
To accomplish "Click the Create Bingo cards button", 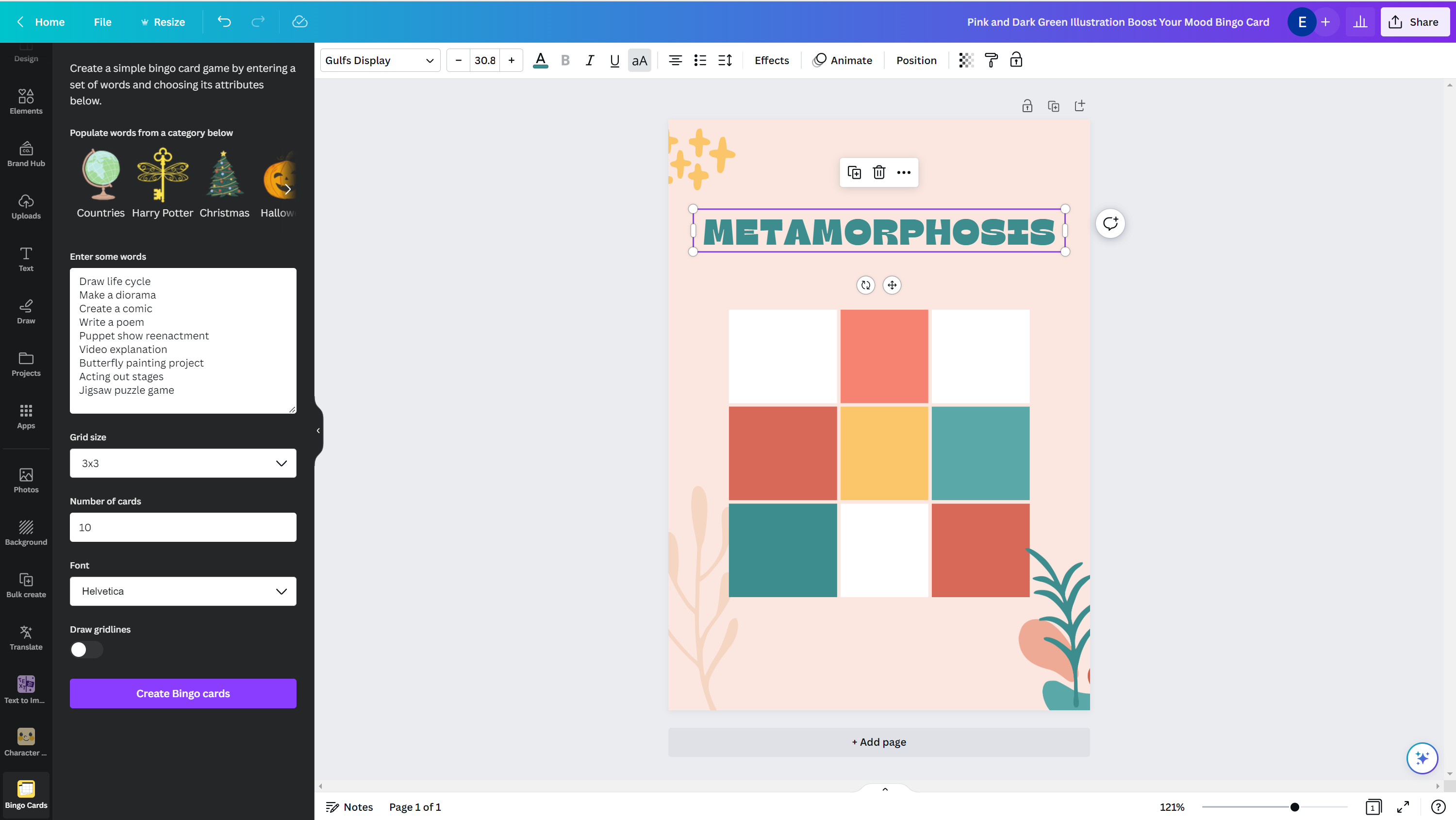I will [182, 693].
